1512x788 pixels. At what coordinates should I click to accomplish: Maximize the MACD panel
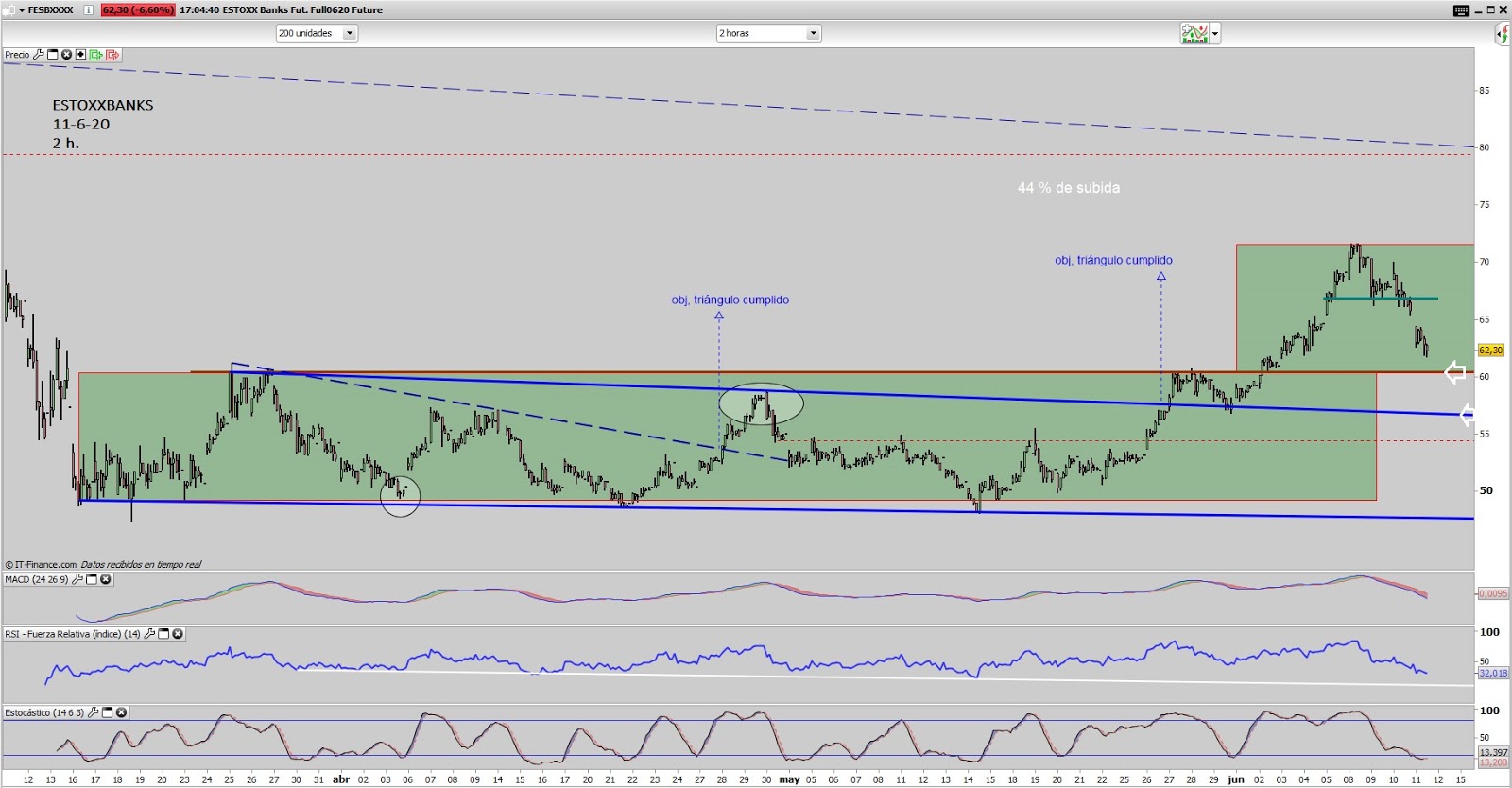[x=92, y=579]
